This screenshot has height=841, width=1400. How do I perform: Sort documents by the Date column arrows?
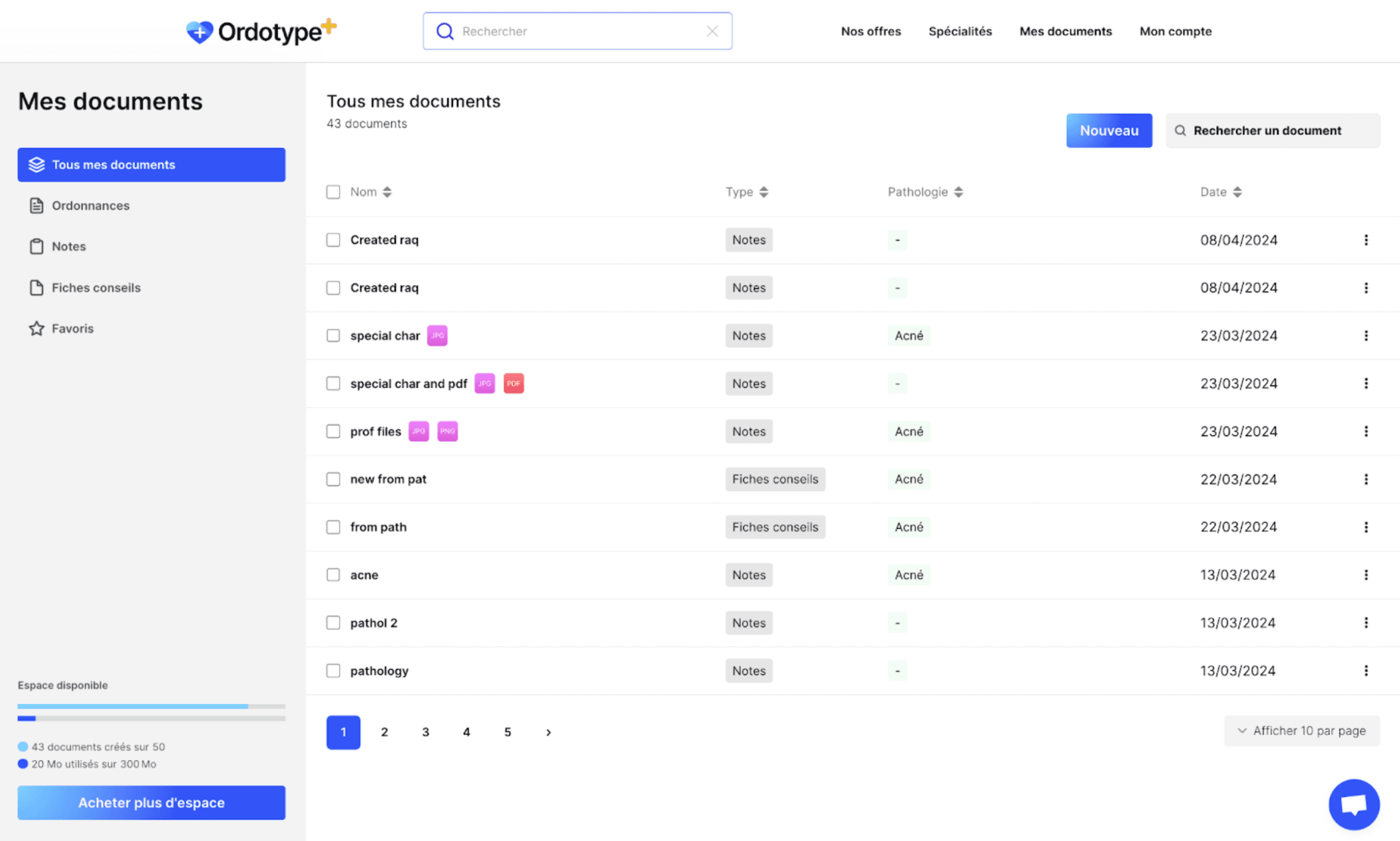point(1237,192)
